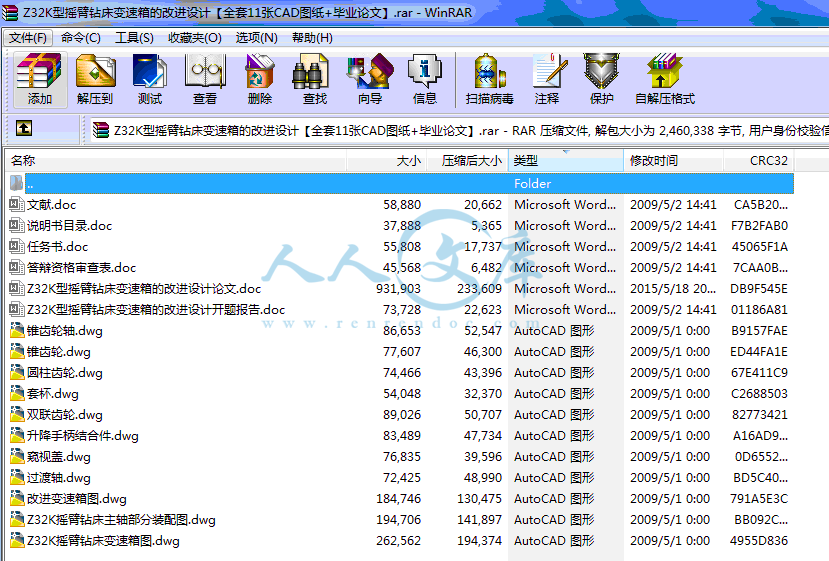Viewport: 829px width, 561px height.
Task: Click CRC32 value 791A5E3C
Action: [759, 499]
